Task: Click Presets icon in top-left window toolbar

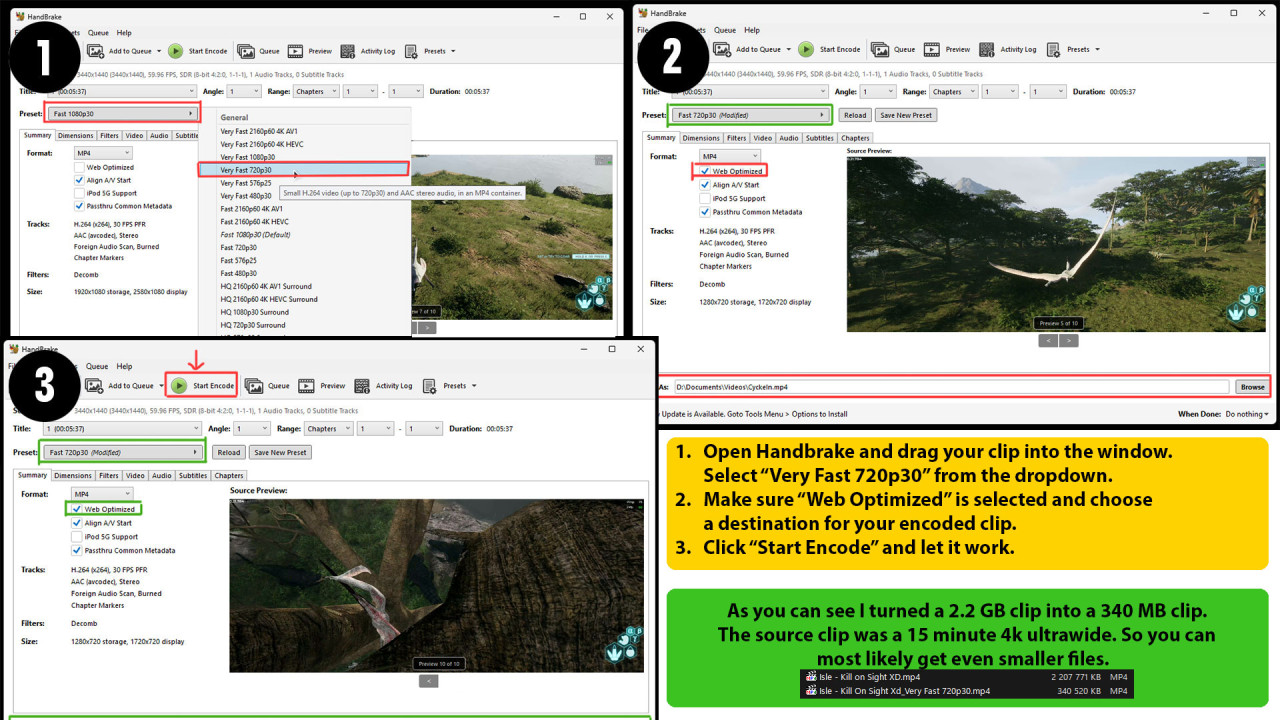Action: [x=412, y=51]
